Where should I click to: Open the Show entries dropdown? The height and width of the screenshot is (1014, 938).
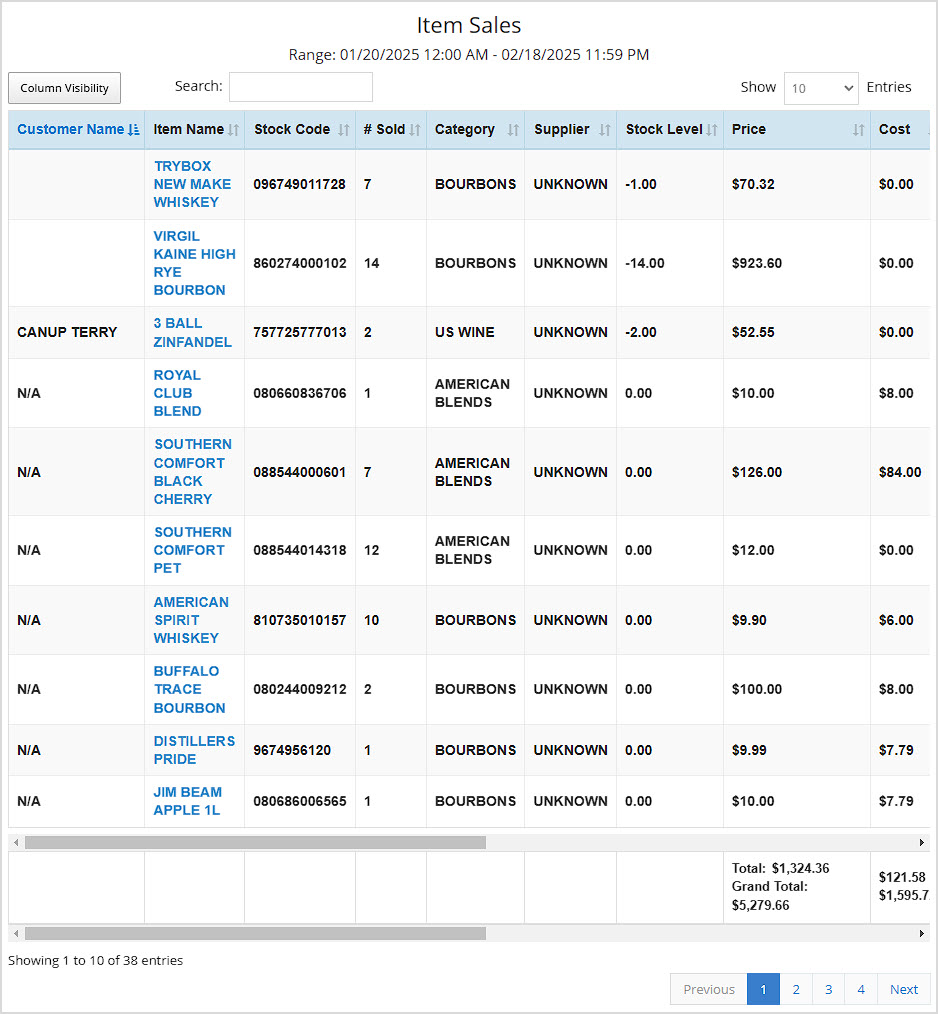point(821,88)
